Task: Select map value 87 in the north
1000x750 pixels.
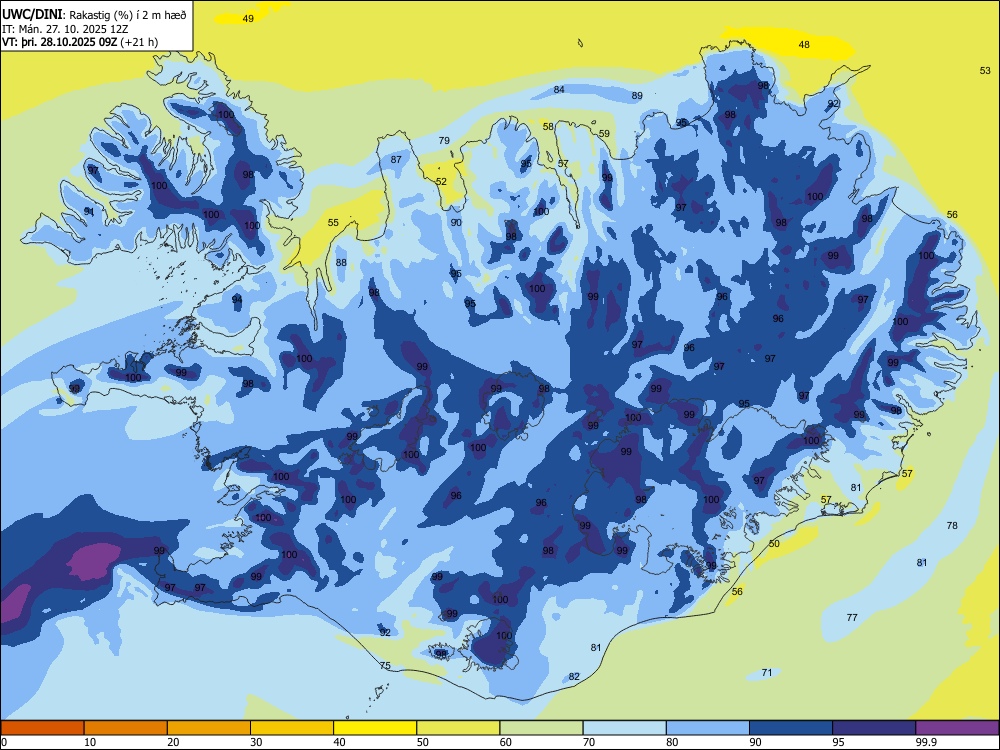Action: click(396, 159)
